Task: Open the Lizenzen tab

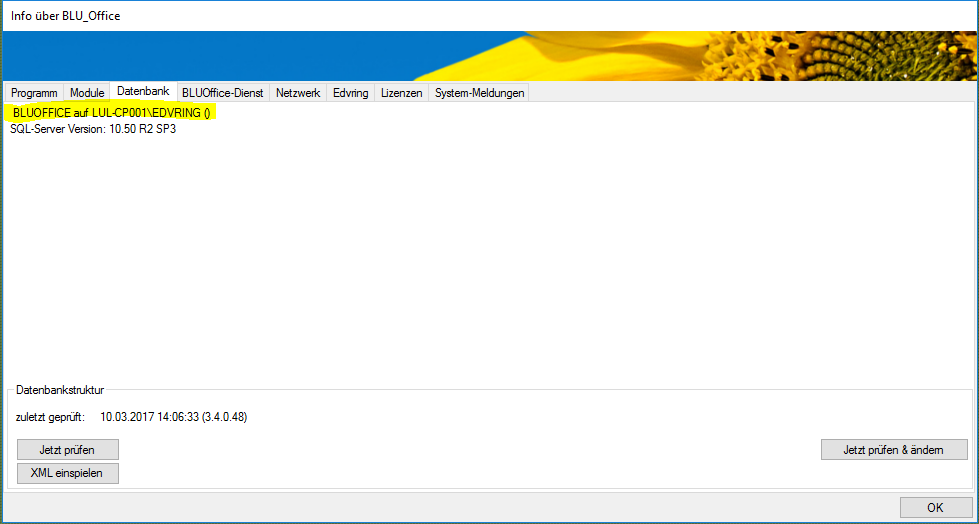Action: click(x=401, y=92)
